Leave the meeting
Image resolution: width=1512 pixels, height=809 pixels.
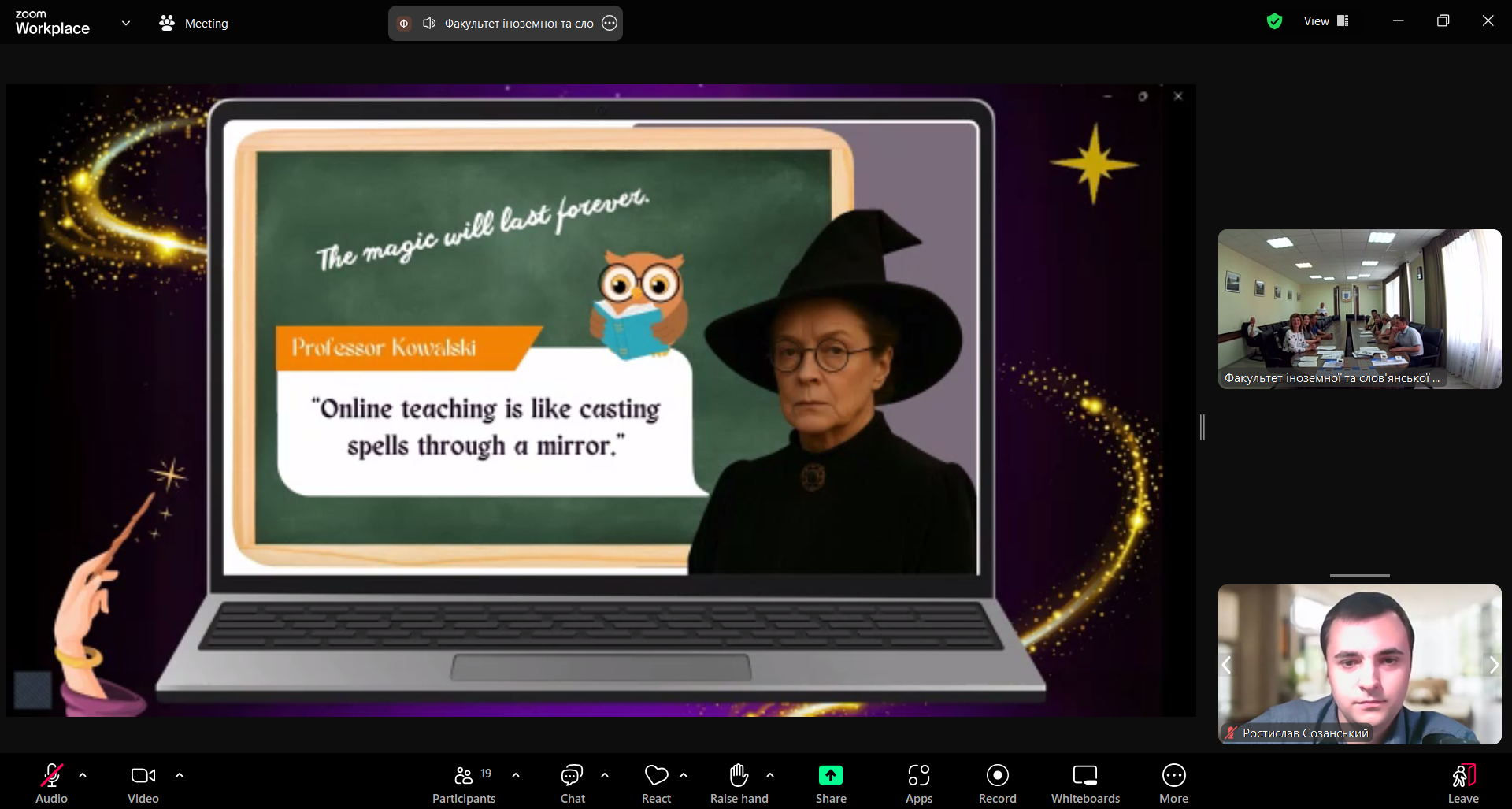(x=1463, y=783)
